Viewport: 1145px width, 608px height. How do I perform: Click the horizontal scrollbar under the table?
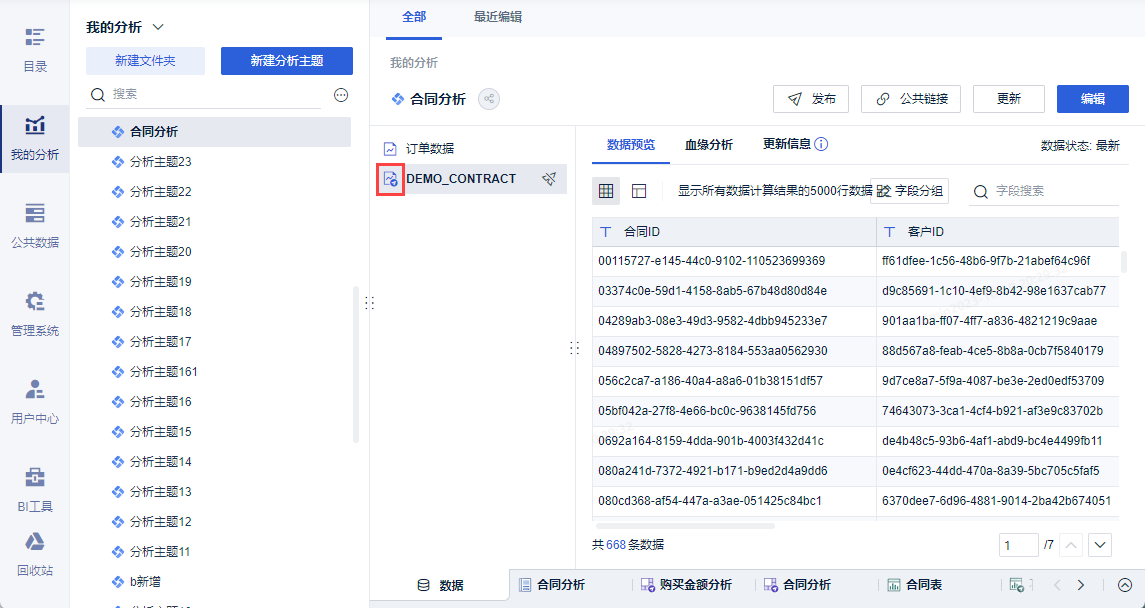685,526
